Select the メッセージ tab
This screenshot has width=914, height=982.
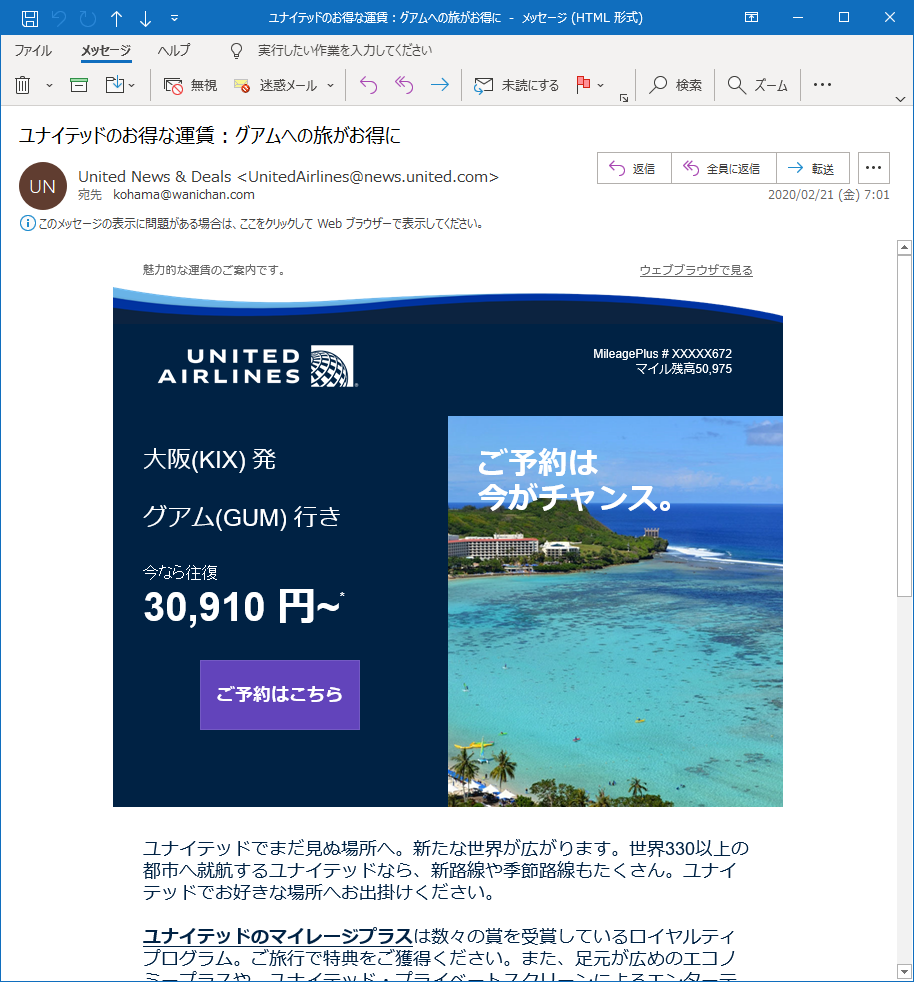point(106,51)
